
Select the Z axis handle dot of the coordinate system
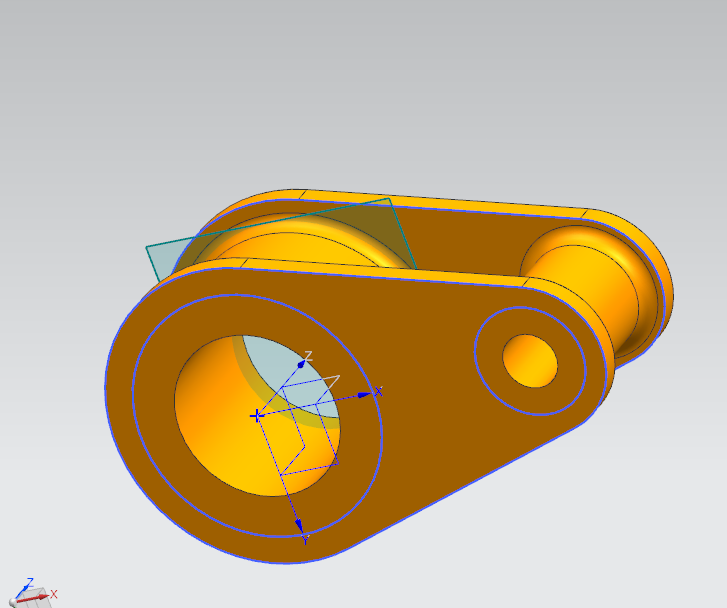[x=300, y=365]
